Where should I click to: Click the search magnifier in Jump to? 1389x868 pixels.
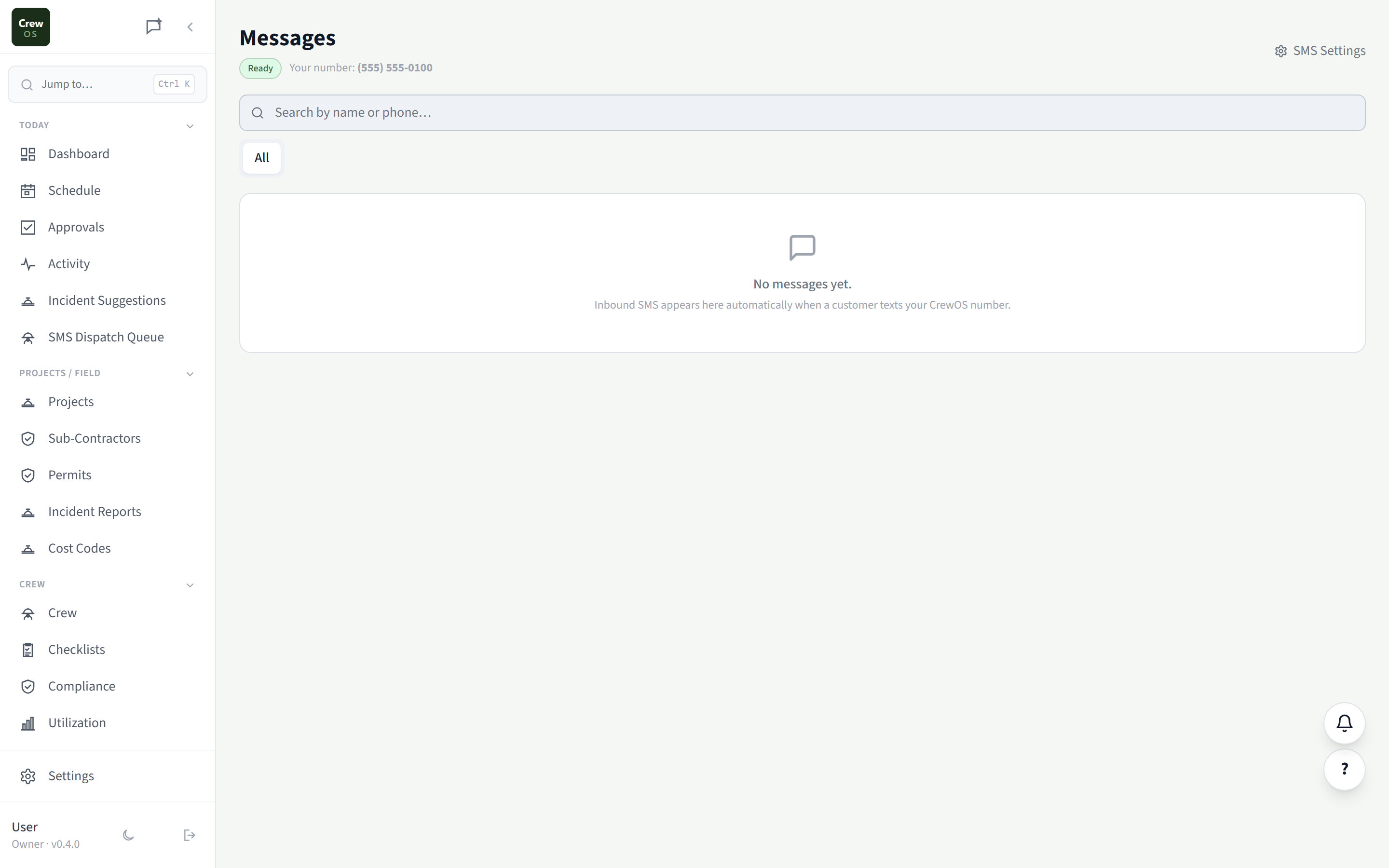tap(27, 85)
